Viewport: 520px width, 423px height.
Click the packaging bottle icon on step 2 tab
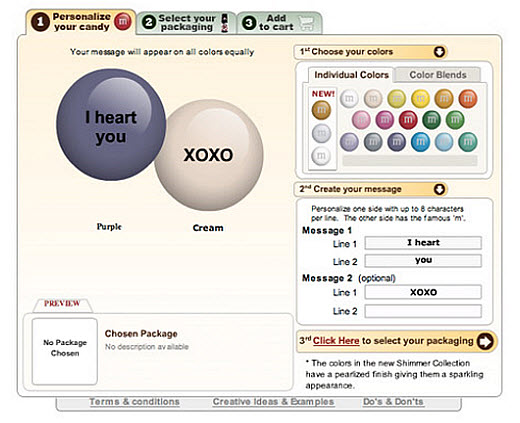click(225, 23)
